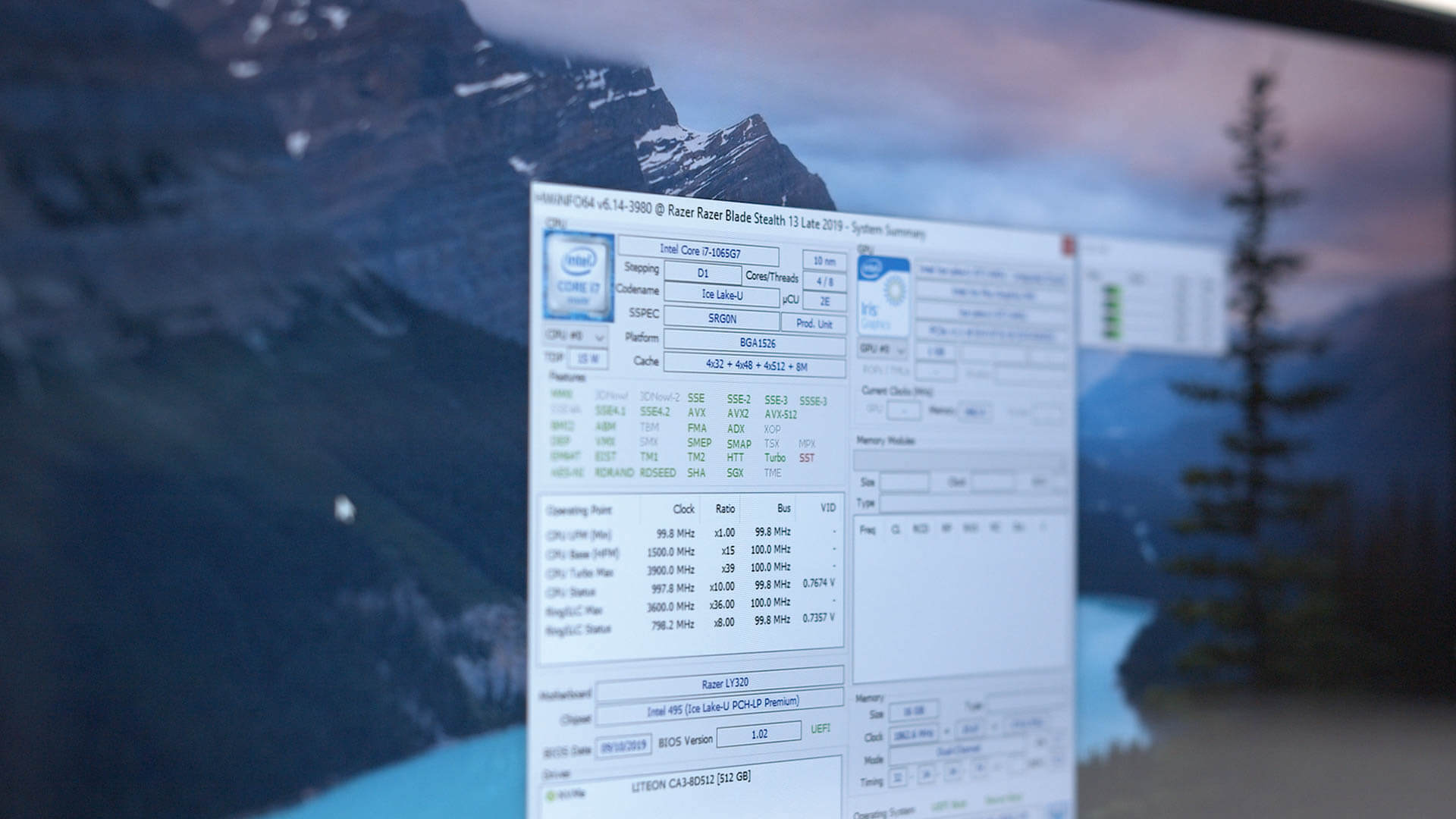
Task: Click the Intel 495 chipset field
Action: pyautogui.click(x=722, y=707)
